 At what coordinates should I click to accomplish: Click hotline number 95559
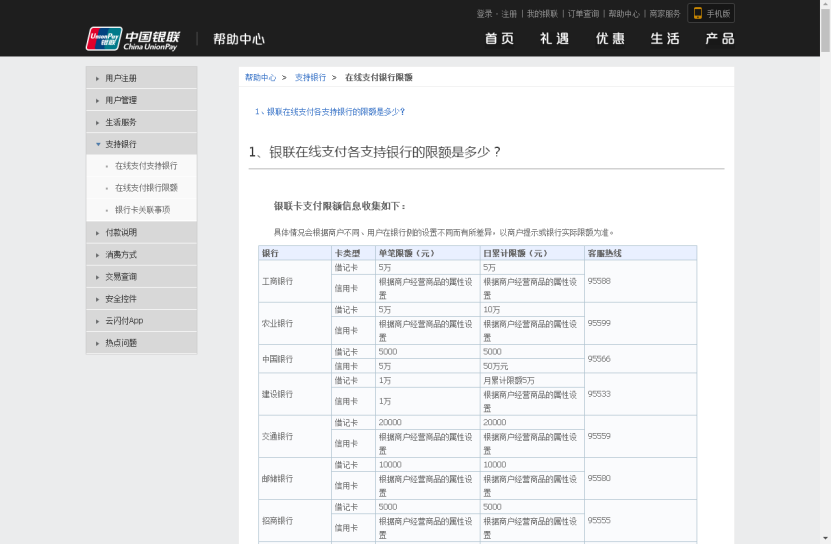pos(599,436)
